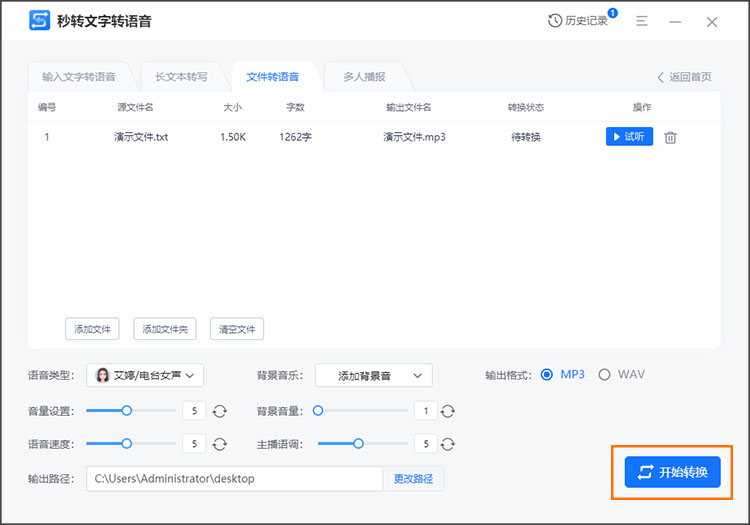
Task: Reset 背景音量 with its refresh icon
Action: click(x=448, y=411)
